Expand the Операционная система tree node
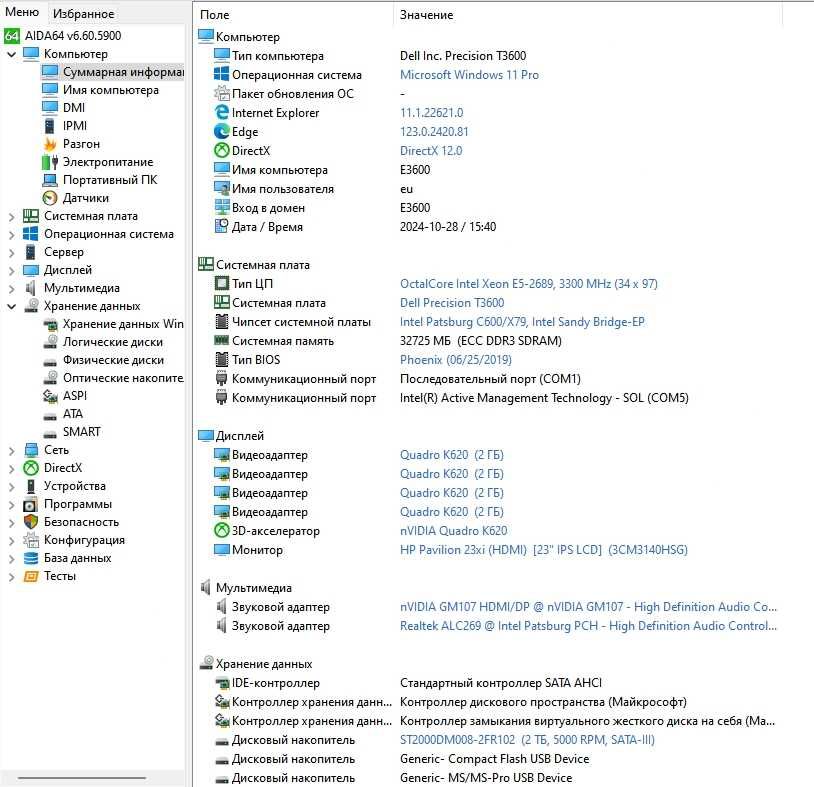 pyautogui.click(x=11, y=235)
